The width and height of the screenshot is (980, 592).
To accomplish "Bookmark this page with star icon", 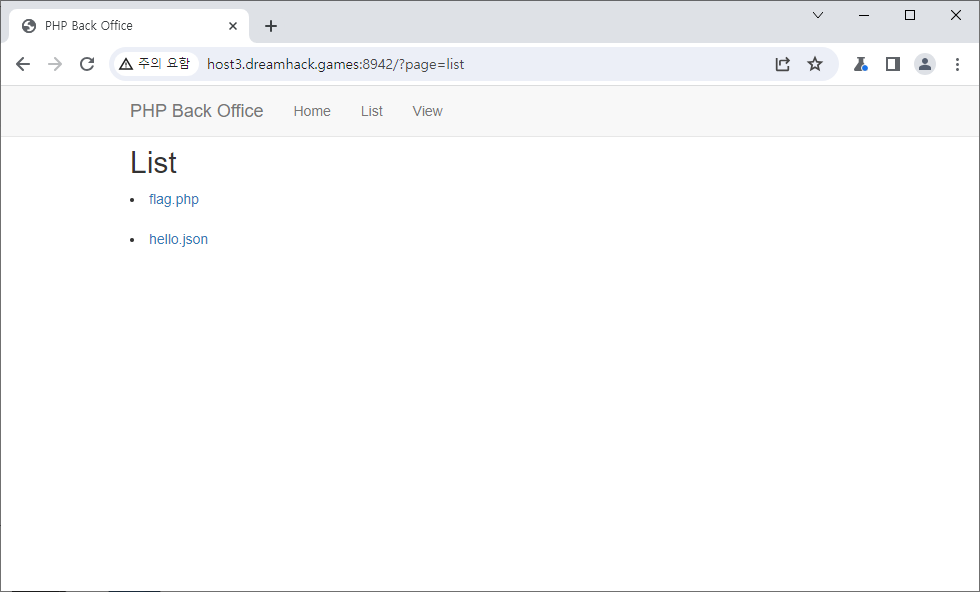I will coord(815,64).
